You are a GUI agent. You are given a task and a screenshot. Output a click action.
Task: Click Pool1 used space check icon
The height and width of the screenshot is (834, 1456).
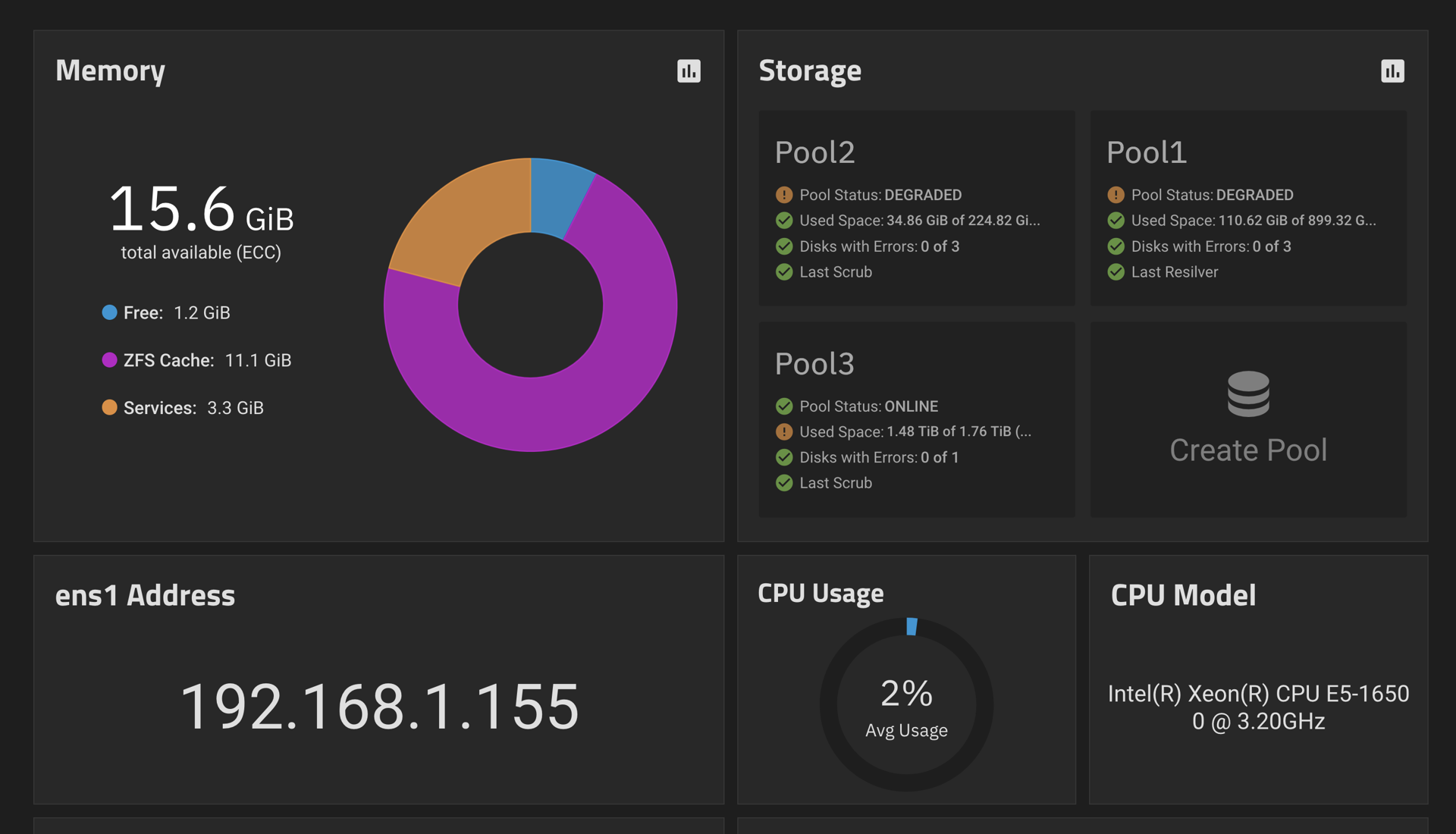coord(1116,221)
